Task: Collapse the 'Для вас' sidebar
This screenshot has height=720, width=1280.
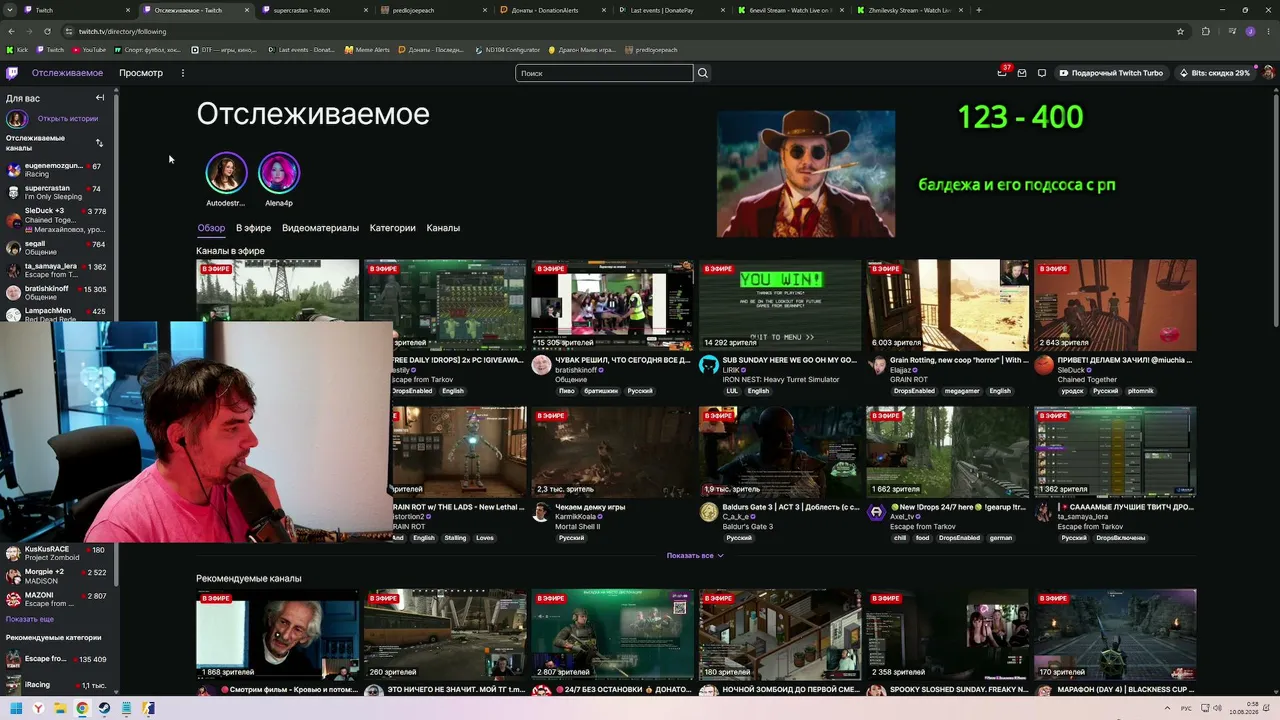Action: tap(100, 98)
